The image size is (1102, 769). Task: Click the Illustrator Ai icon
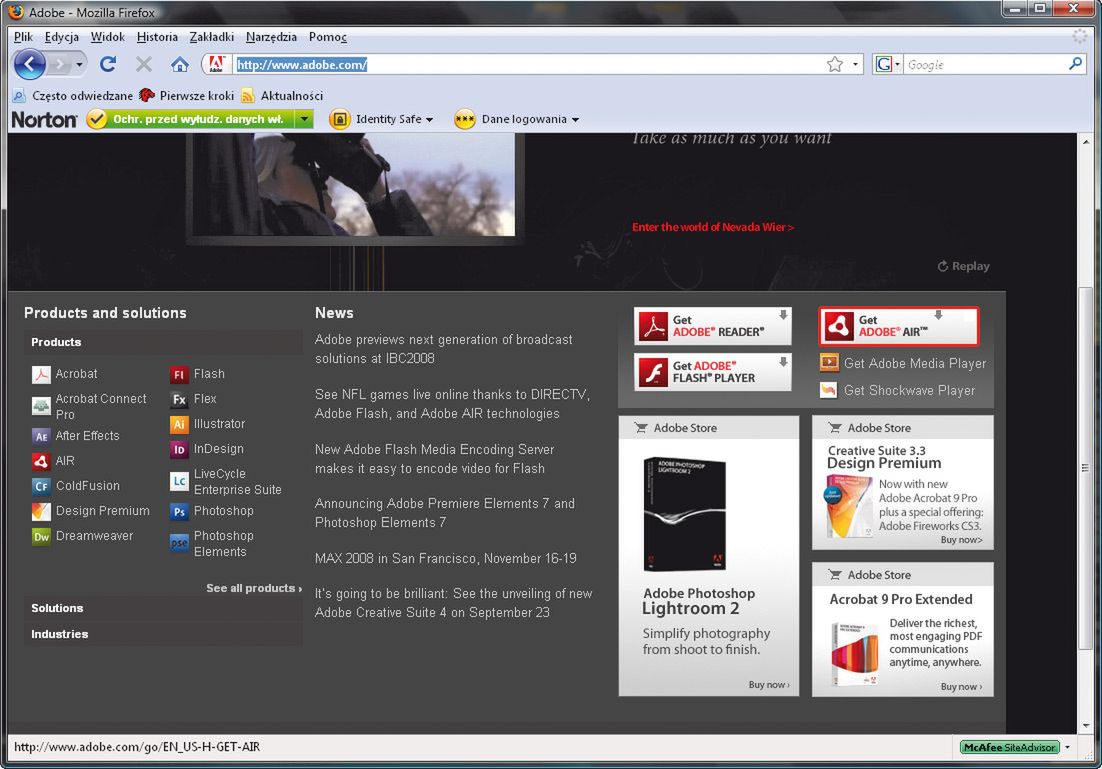179,425
